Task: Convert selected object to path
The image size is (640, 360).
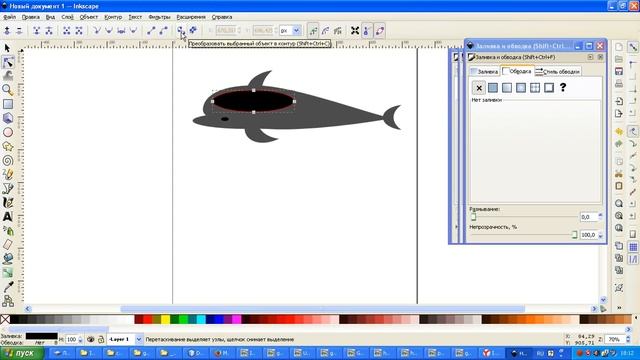Action: (180, 31)
